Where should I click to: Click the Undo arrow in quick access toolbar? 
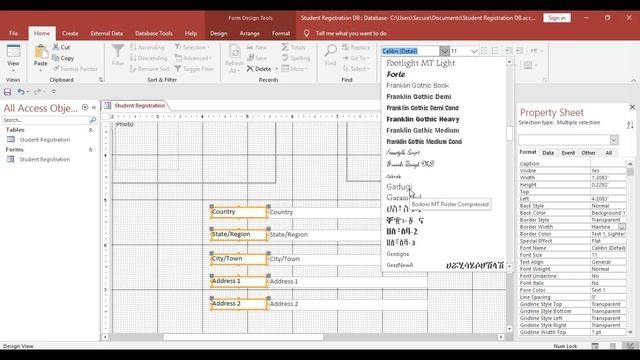[20, 92]
